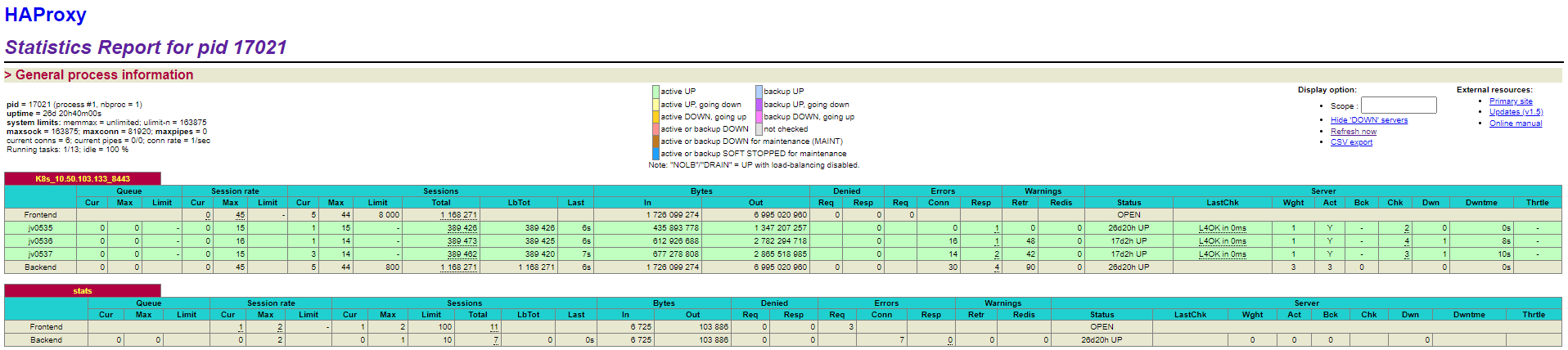The width and height of the screenshot is (1568, 350).
Task: Click jv0535 status 26d20h UP
Action: pos(1129,228)
